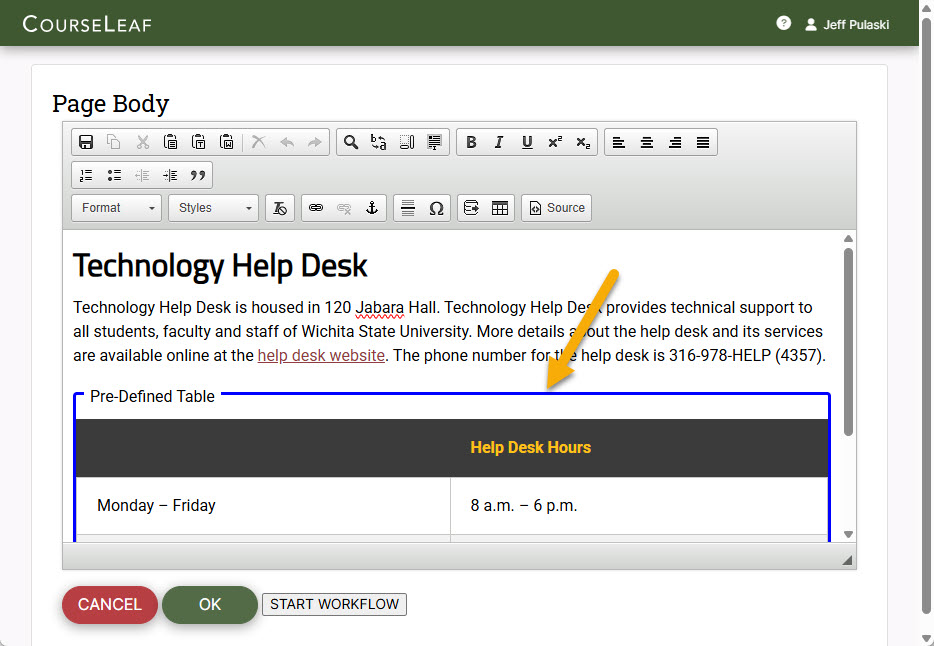Open the Format dropdown
The height and width of the screenshot is (646, 934).
116,208
